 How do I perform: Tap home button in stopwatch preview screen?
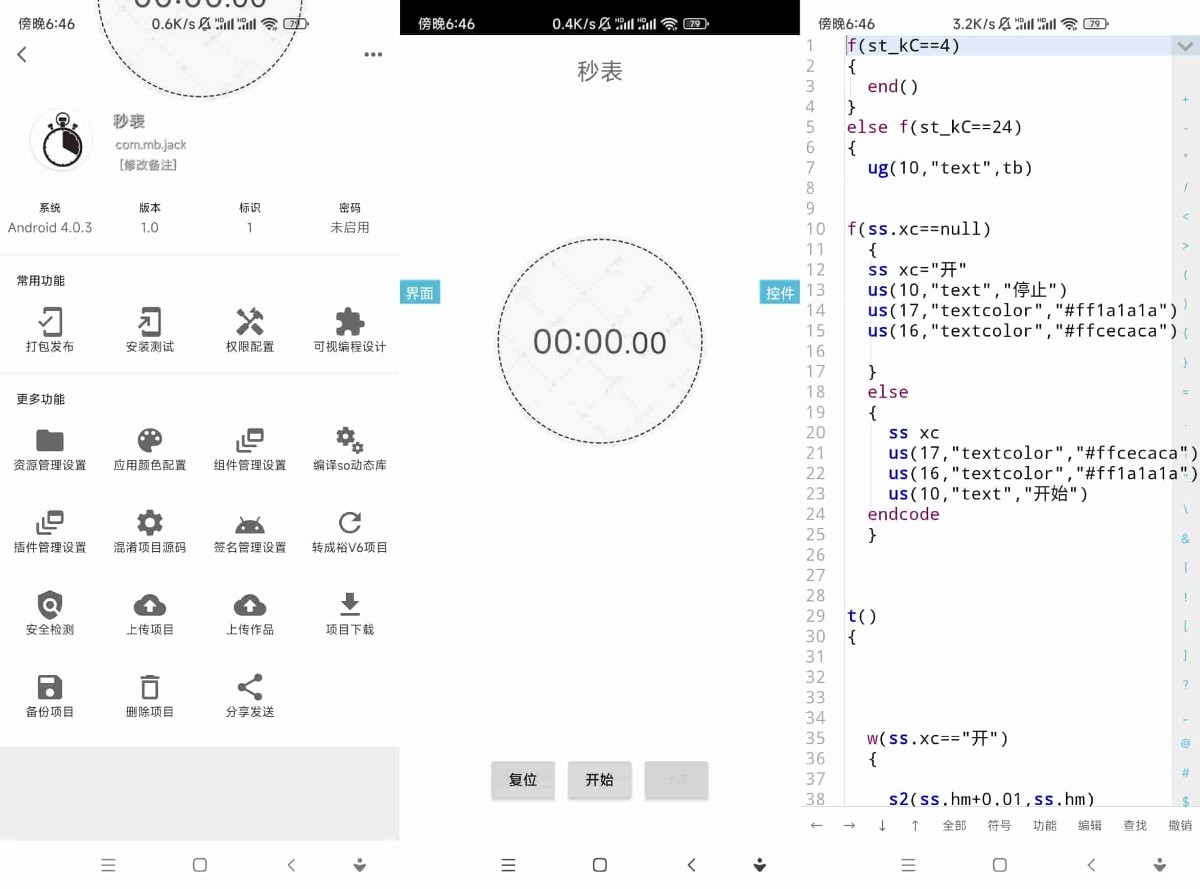[600, 865]
